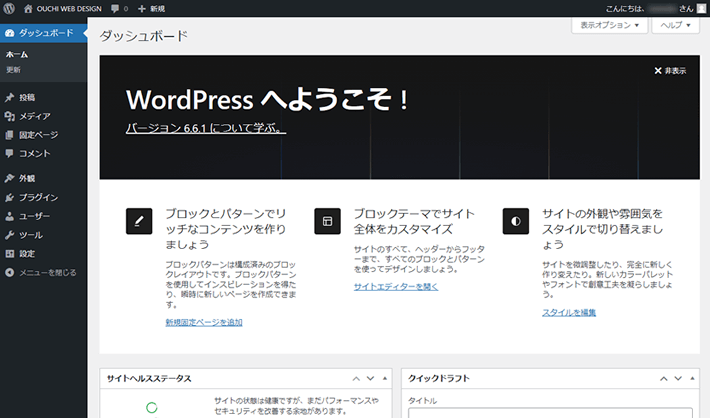Click the WordPress へようこそ！ heading
The height and width of the screenshot is (418, 710).
(267, 100)
